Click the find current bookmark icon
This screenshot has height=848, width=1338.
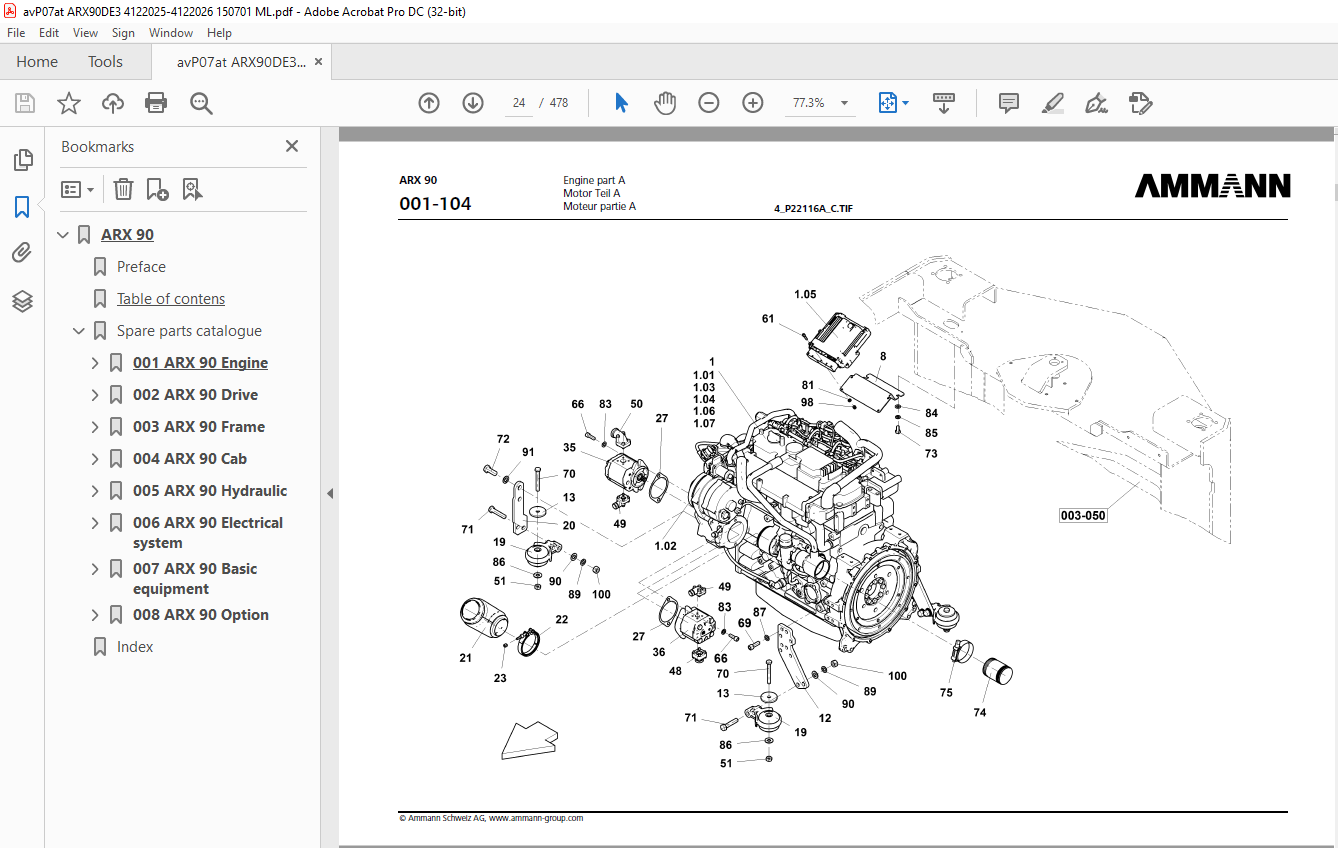click(193, 189)
